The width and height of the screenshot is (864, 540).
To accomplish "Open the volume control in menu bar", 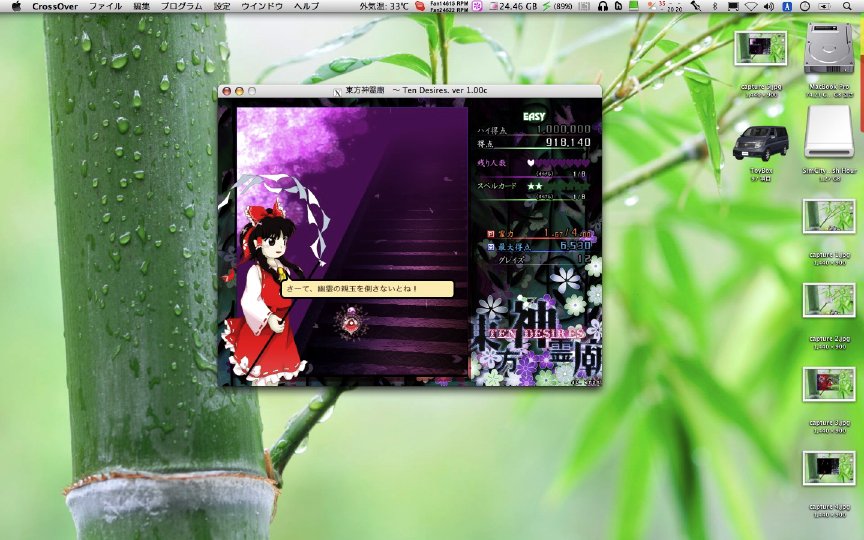I will coord(769,7).
